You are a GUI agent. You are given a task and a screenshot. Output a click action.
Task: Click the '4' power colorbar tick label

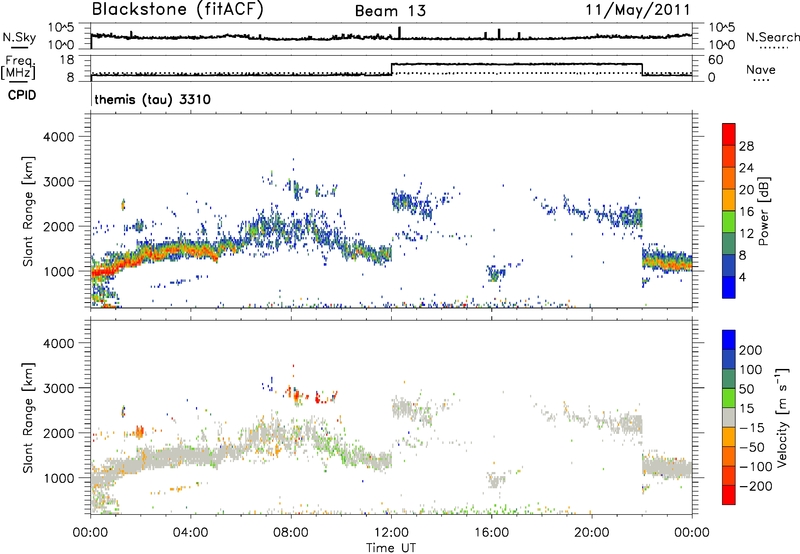point(742,277)
